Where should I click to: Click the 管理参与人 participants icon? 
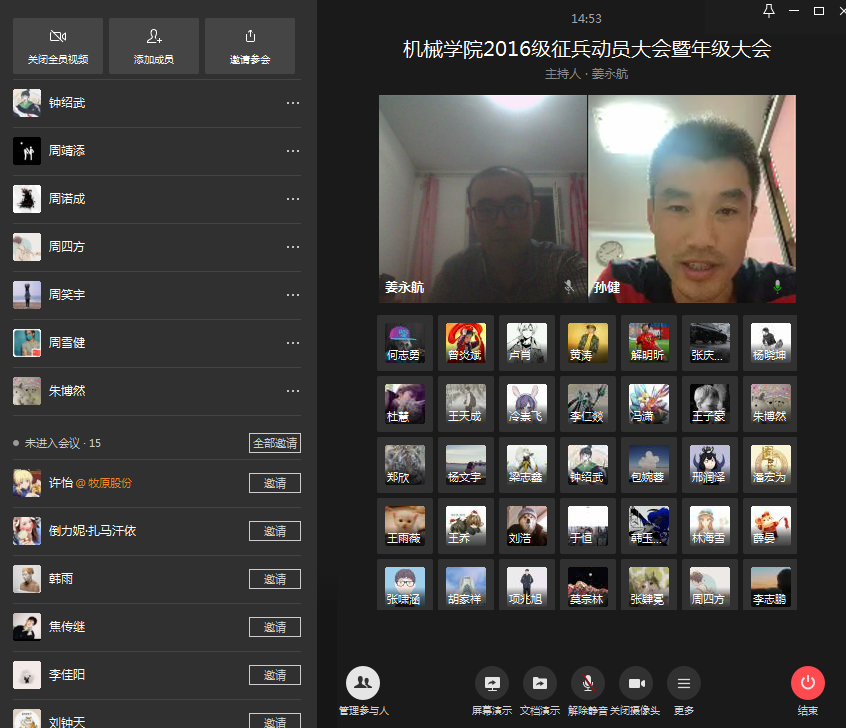point(363,683)
